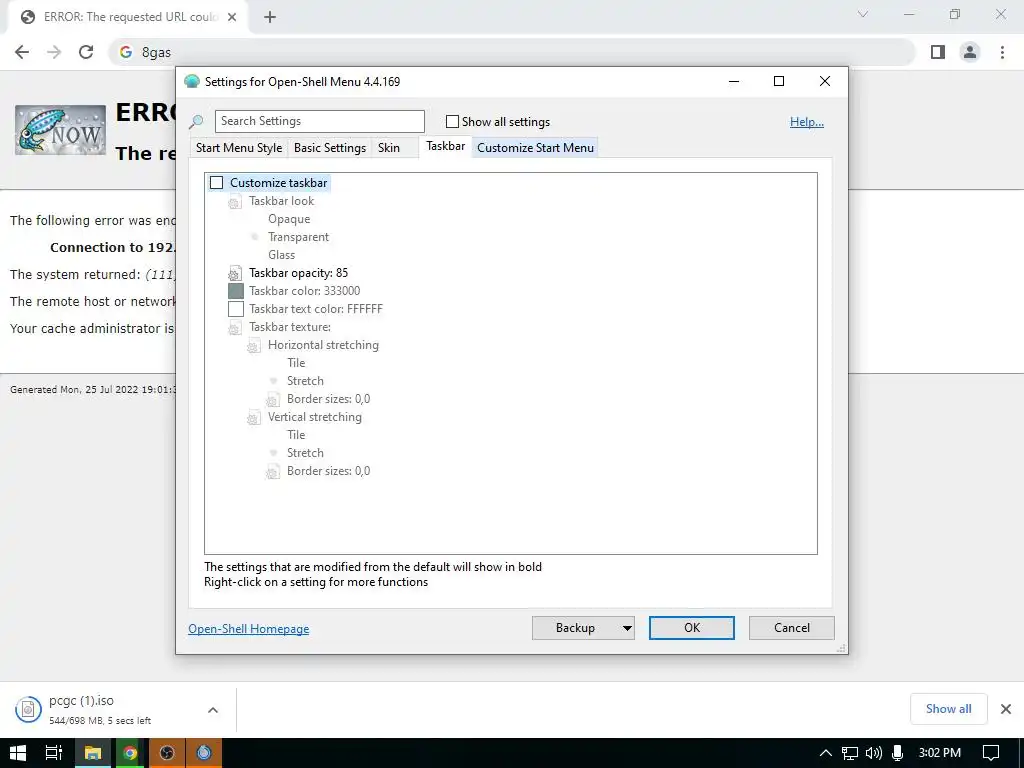Select the Transparent taskbar look option

coord(298,237)
